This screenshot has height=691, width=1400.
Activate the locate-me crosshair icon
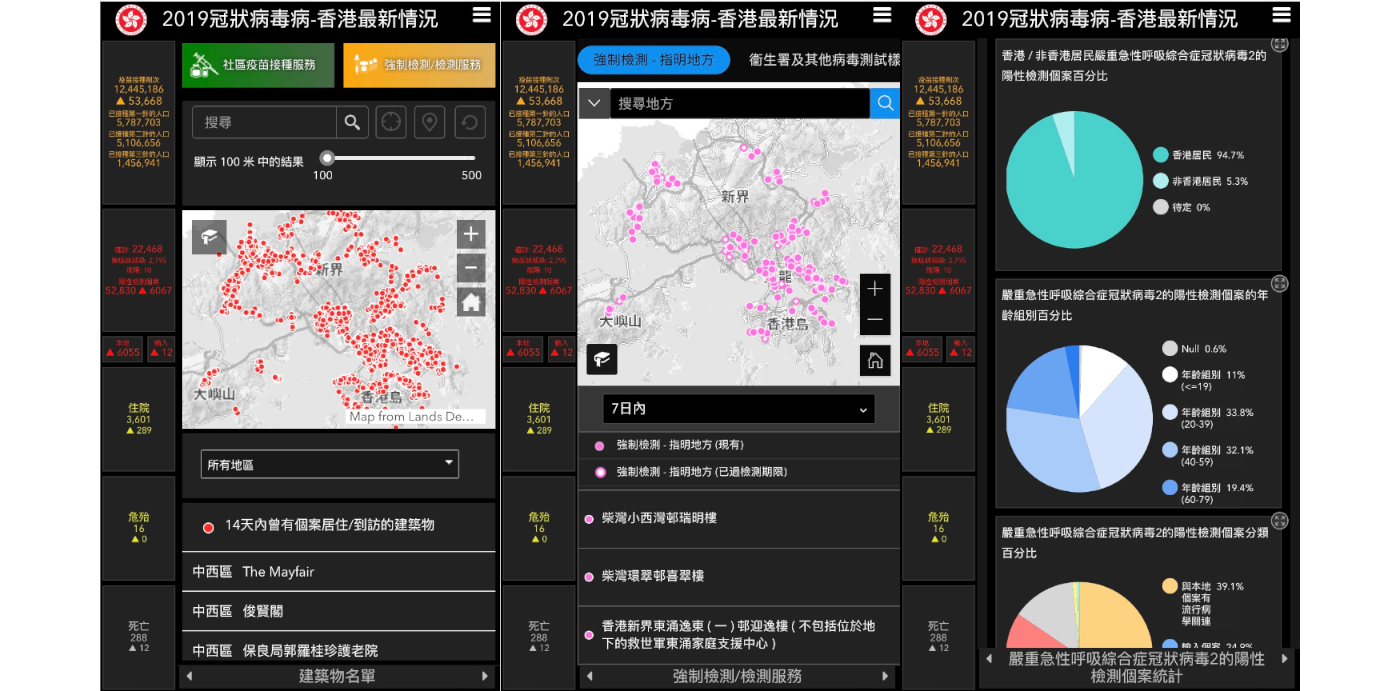click(x=391, y=122)
